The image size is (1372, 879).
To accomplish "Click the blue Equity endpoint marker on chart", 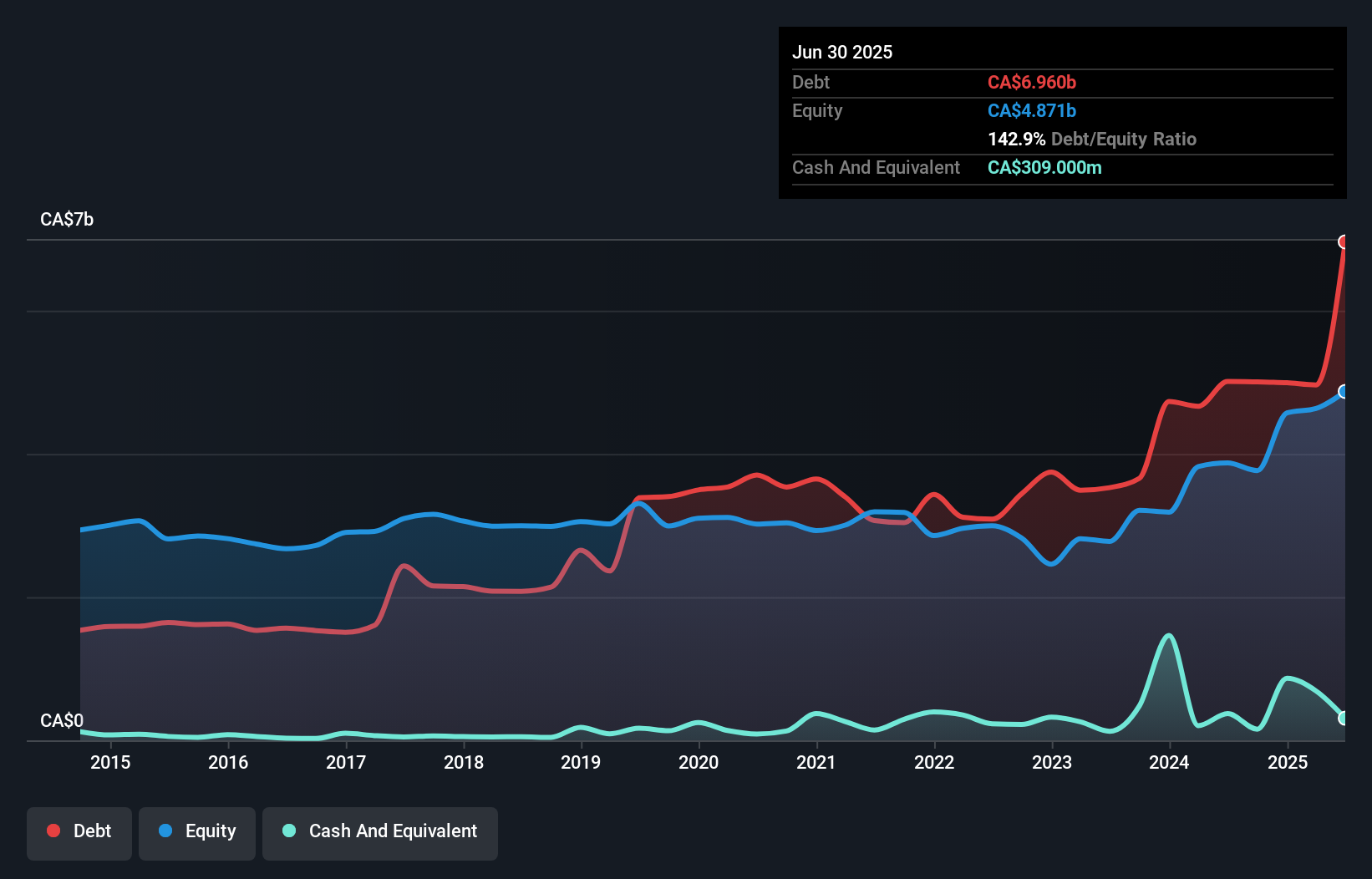I will coord(1344,392).
